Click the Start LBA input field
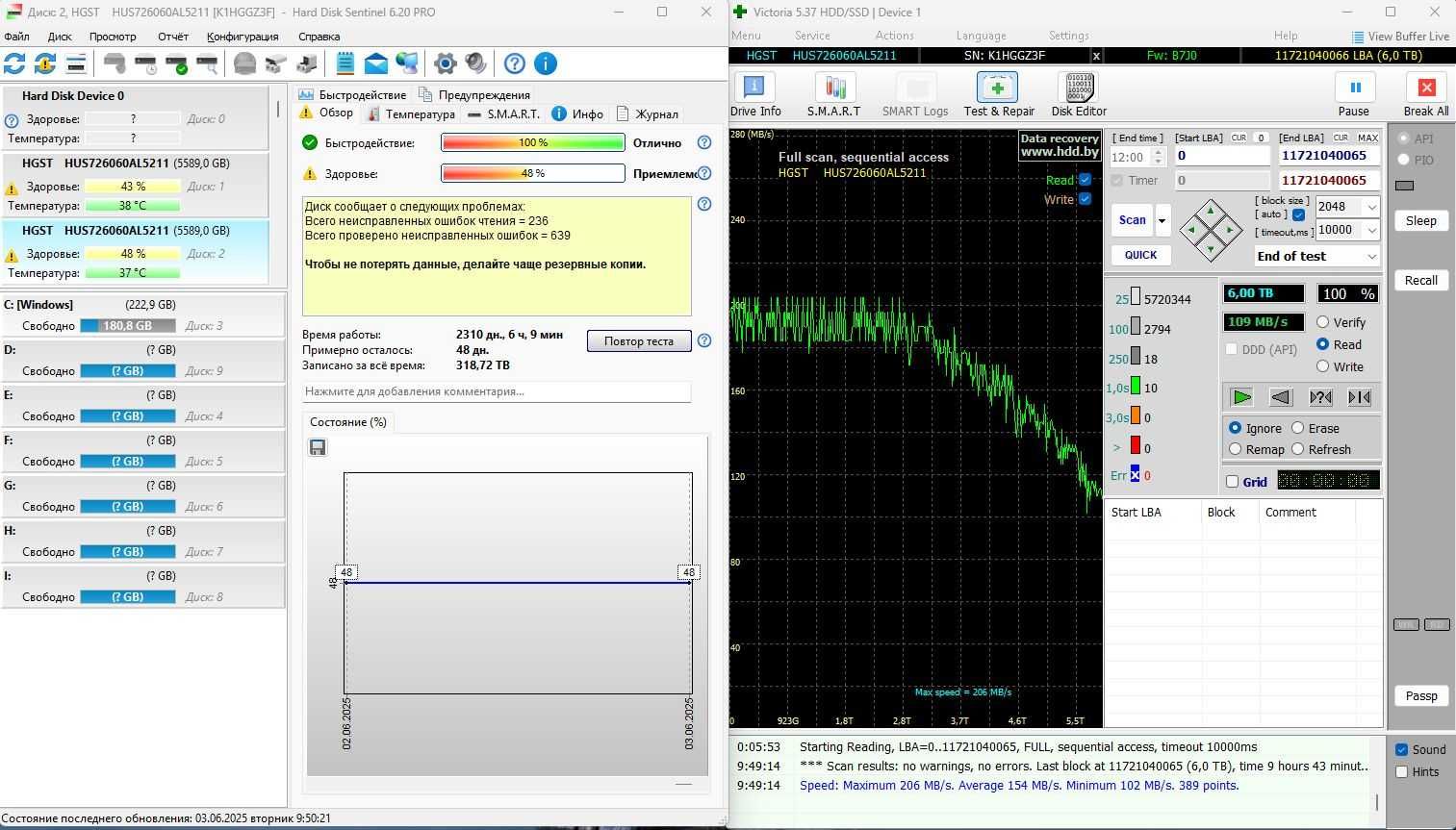Screen dimensions: 1456x830 click(1222, 156)
